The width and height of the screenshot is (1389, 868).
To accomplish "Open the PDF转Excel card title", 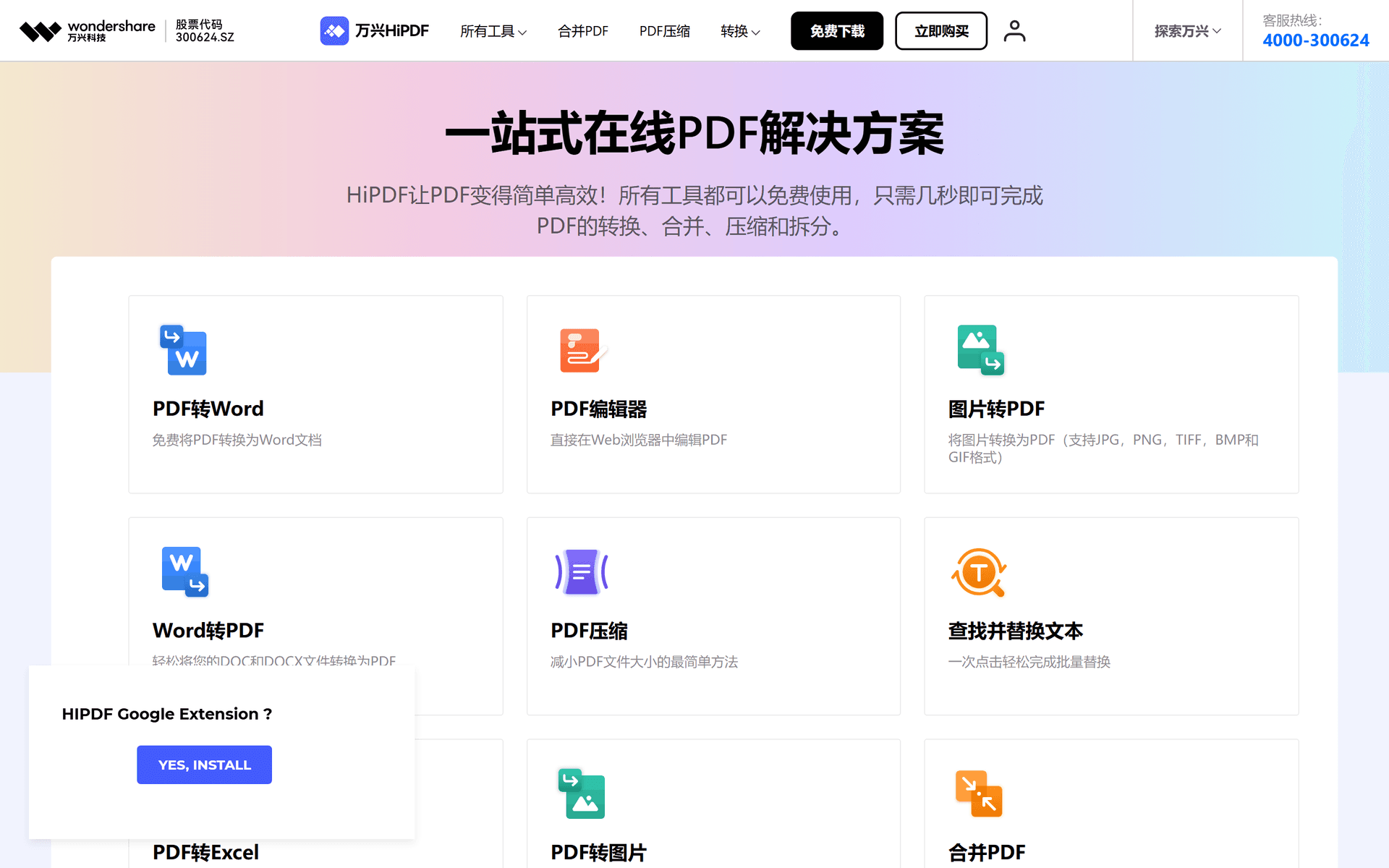I will pyautogui.click(x=205, y=852).
